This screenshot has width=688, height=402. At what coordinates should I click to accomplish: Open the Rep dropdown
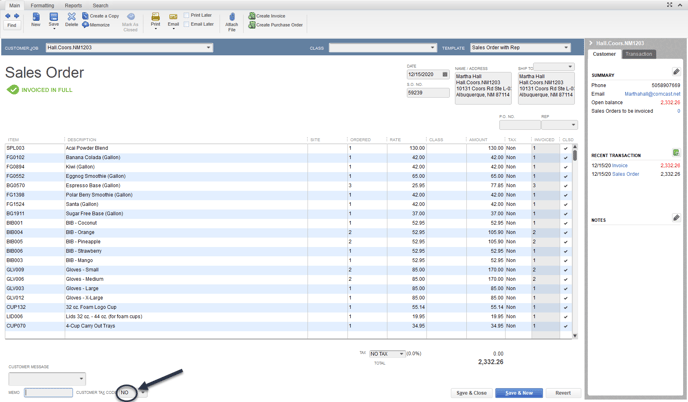tap(573, 125)
